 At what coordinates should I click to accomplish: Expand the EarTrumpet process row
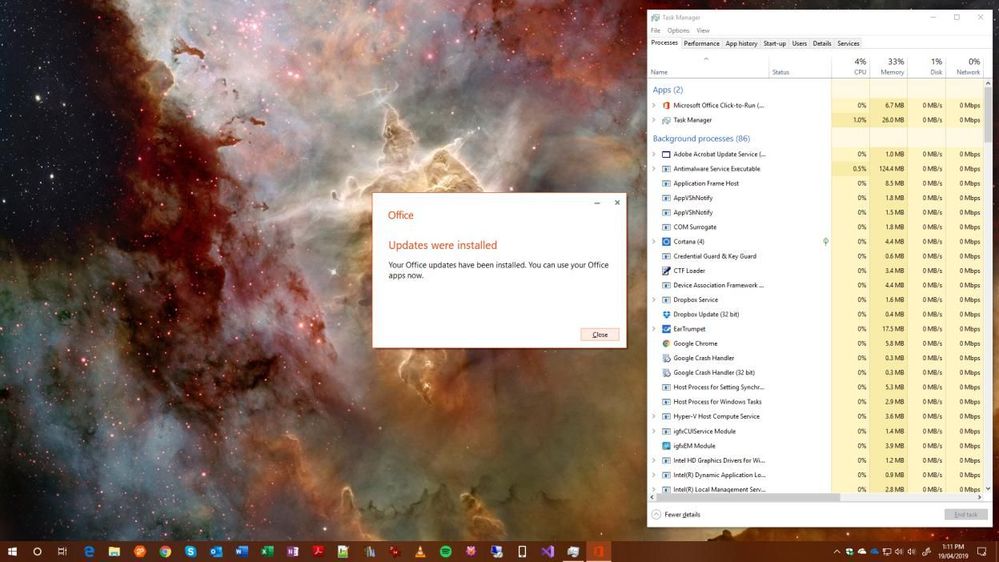click(x=654, y=329)
